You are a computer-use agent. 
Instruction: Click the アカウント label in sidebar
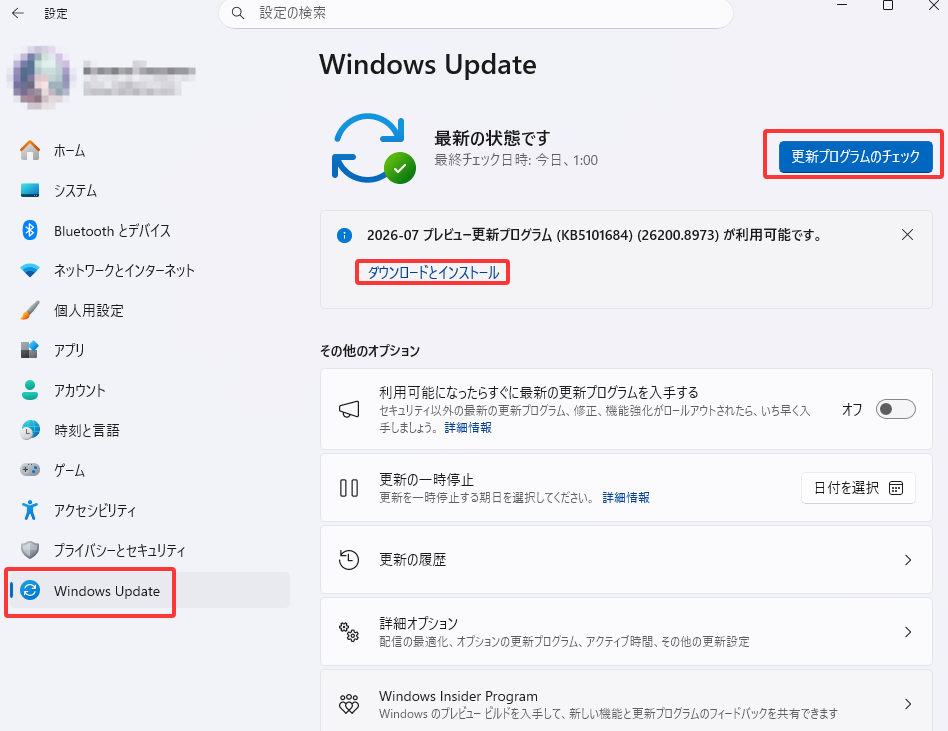[80, 391]
